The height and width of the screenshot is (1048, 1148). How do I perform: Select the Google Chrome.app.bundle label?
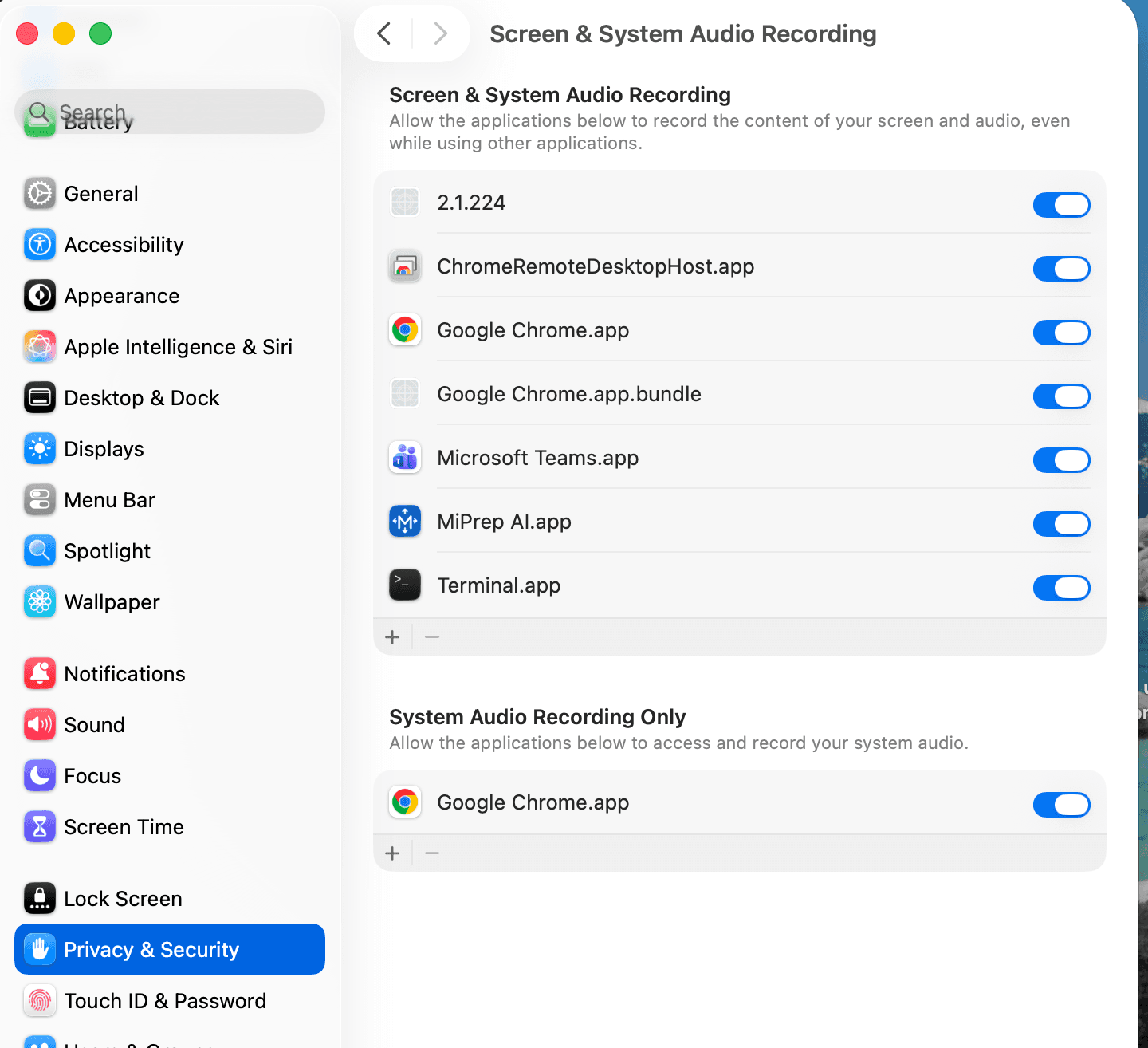tap(569, 394)
